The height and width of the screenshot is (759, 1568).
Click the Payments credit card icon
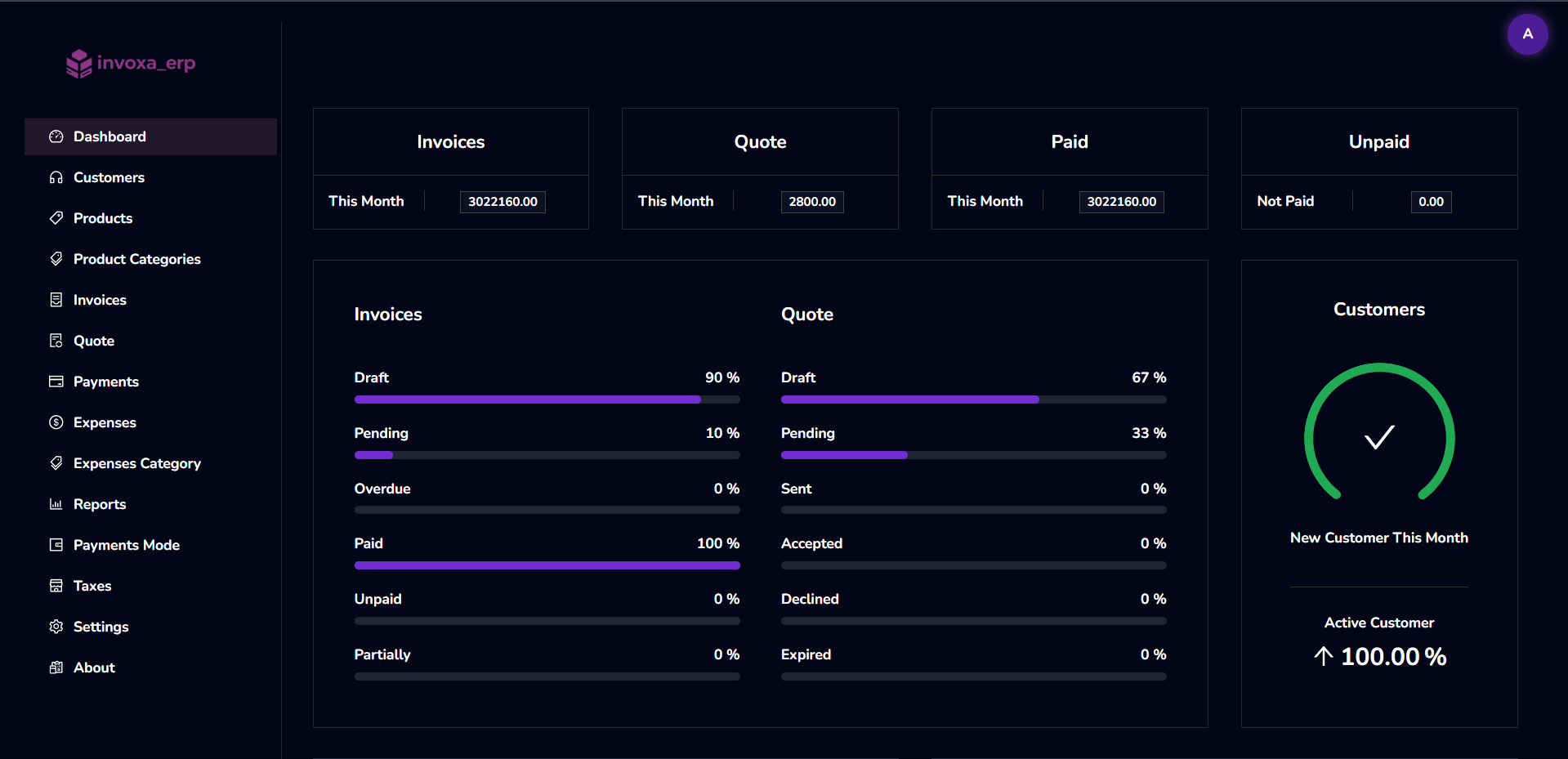coord(56,382)
